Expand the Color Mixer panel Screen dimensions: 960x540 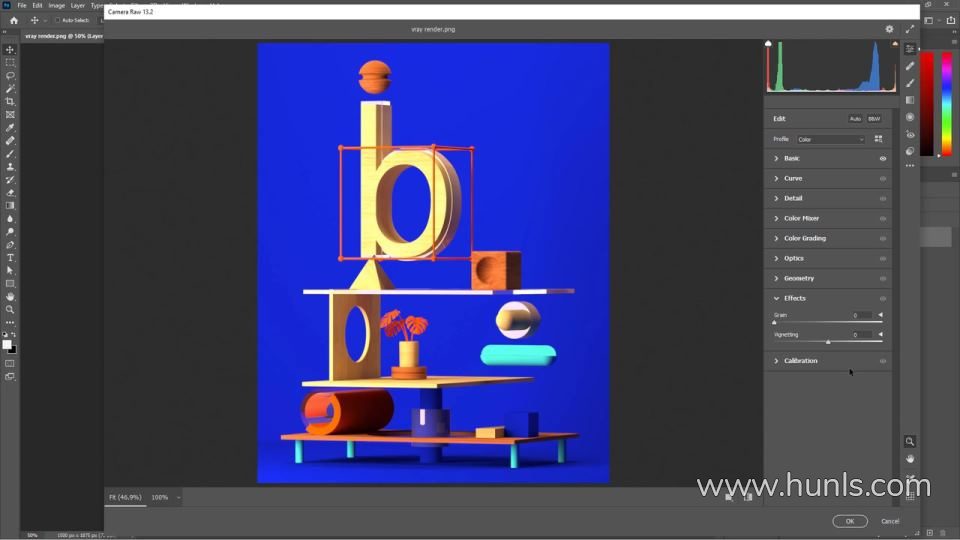[776, 219]
